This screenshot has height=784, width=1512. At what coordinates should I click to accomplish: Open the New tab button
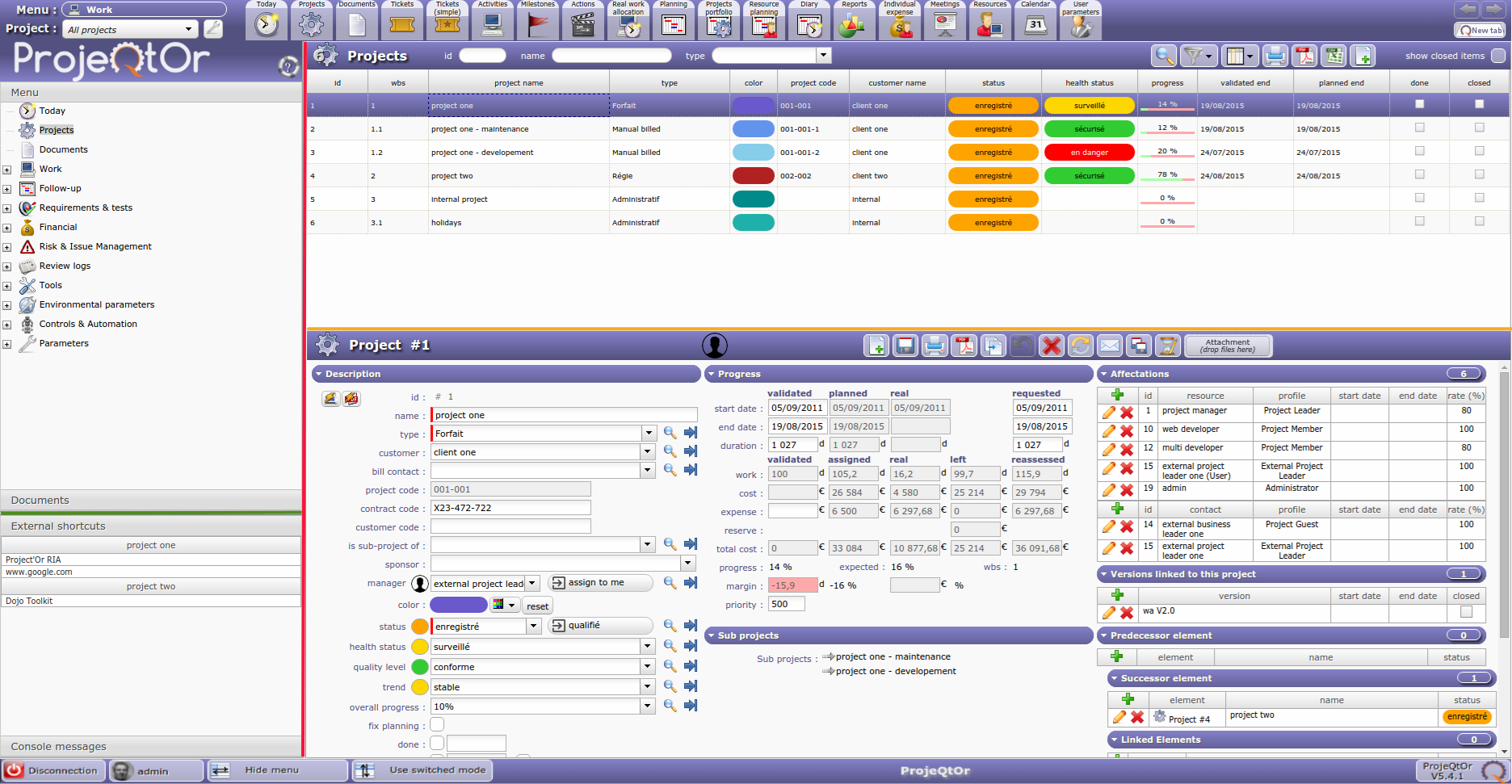coord(1480,30)
